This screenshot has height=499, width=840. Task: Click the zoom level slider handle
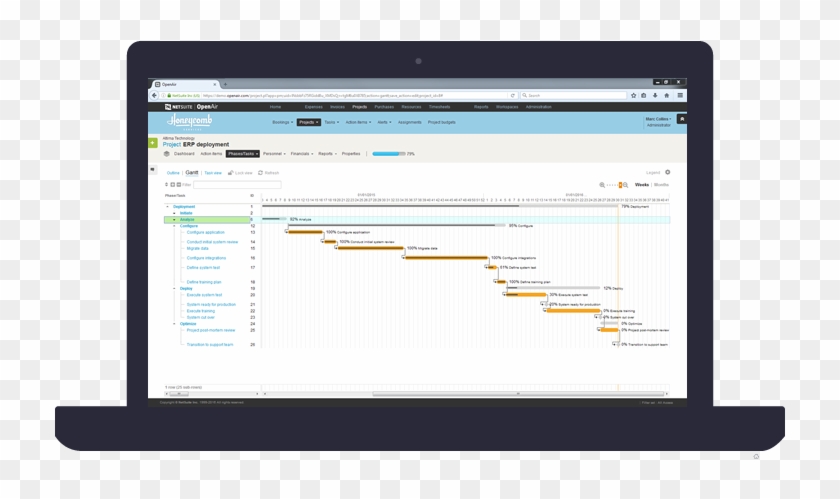[620, 185]
